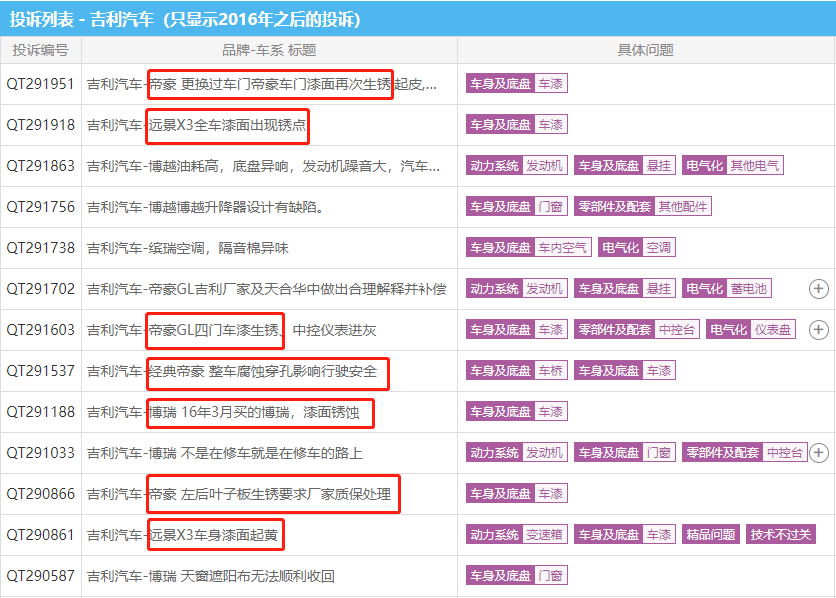This screenshot has height=598, width=836.
Task: Click 其他电气 tag in row QT291863
Action: pyautogui.click(x=754, y=166)
